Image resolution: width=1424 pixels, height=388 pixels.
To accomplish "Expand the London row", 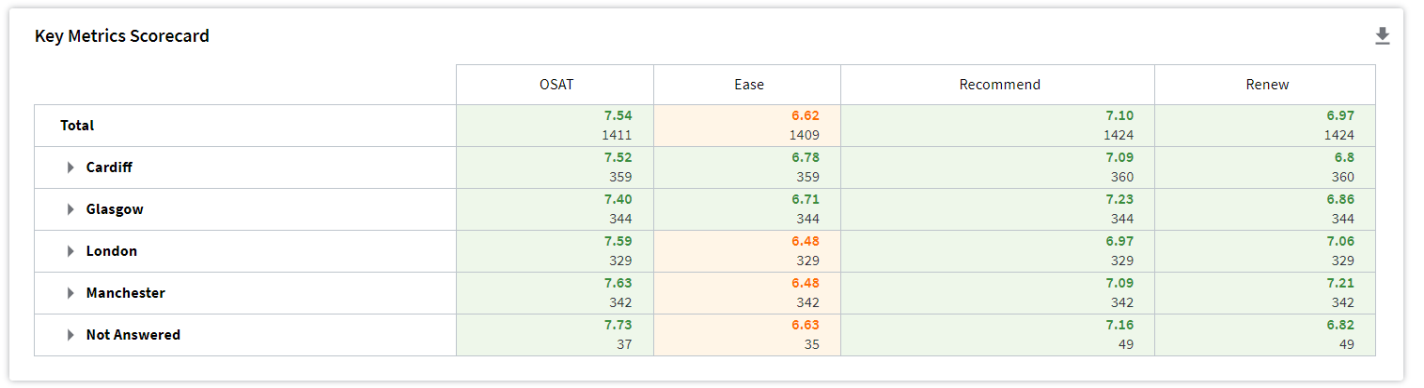I will [71, 252].
